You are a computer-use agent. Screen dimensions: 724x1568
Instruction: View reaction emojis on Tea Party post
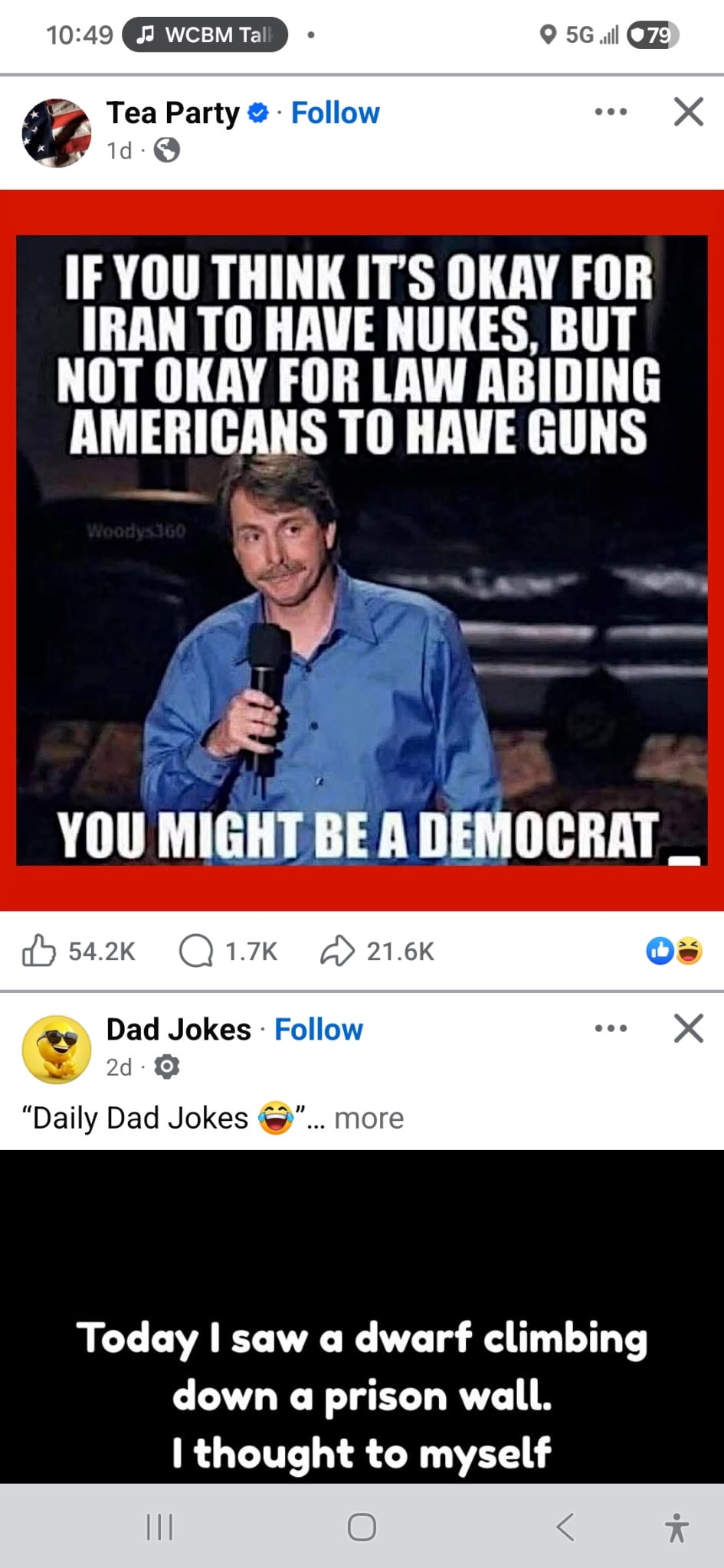point(674,951)
